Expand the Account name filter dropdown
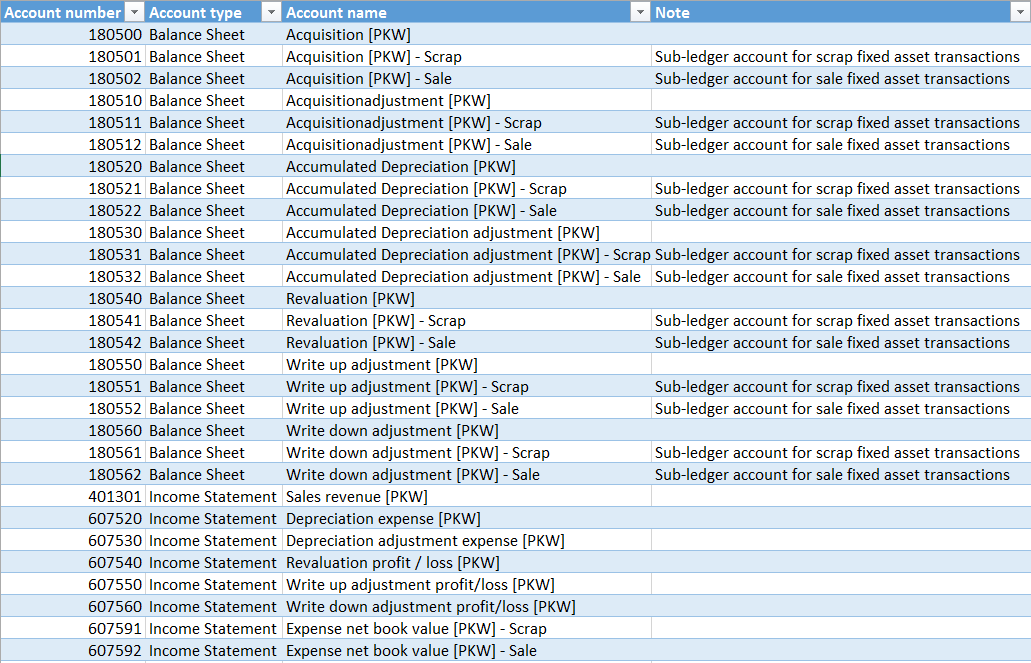This screenshot has height=663, width=1031. (640, 12)
